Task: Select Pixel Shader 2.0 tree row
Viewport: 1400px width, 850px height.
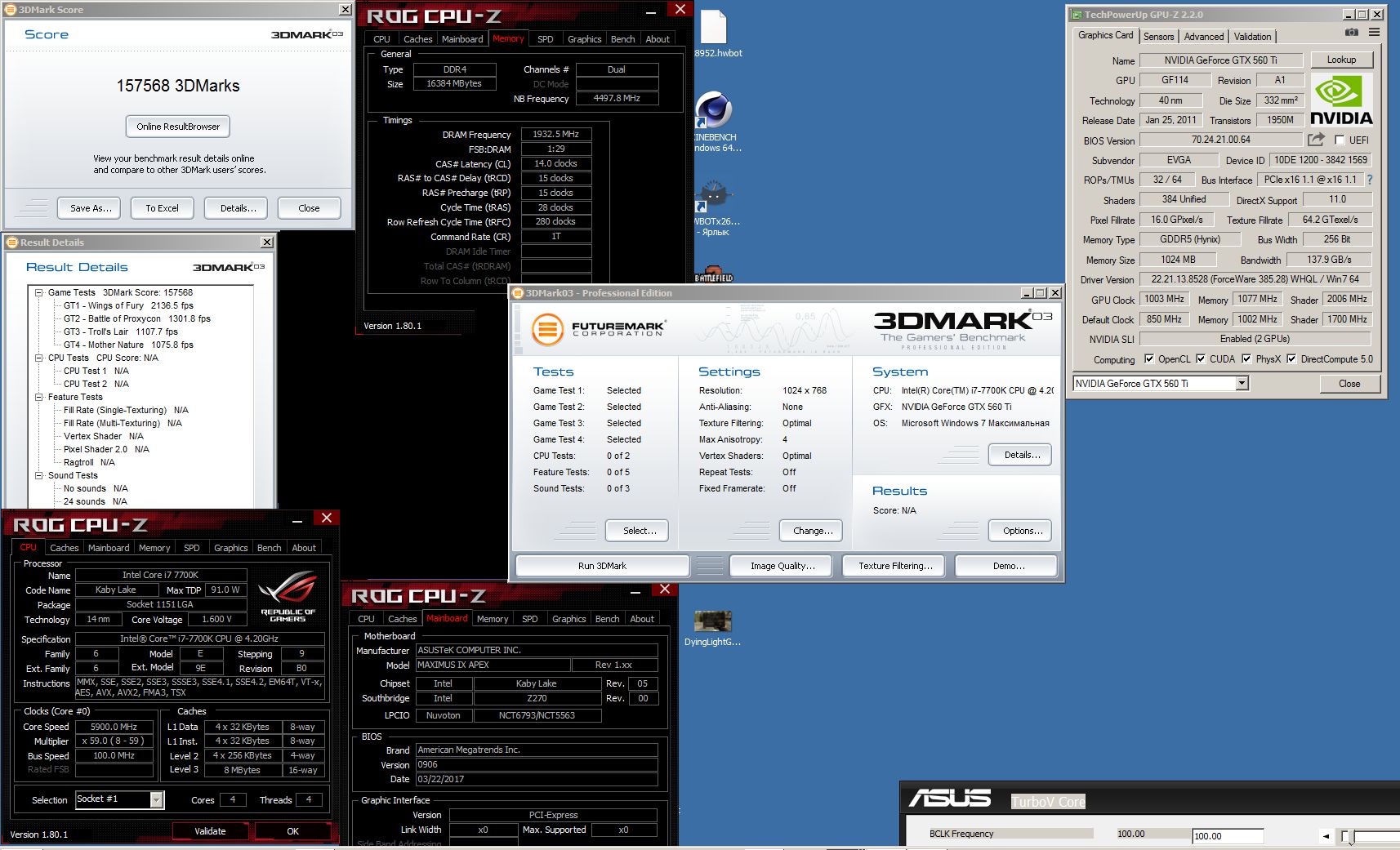Action: click(106, 449)
